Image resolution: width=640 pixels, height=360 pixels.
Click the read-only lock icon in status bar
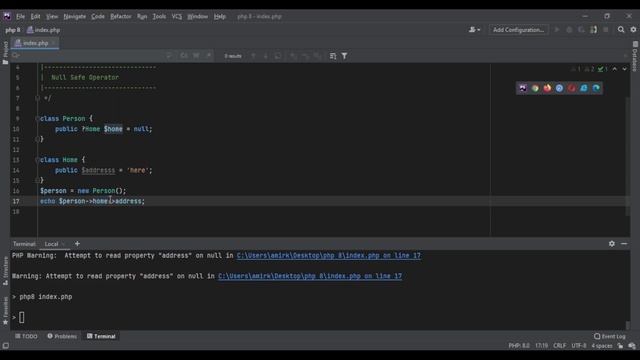click(620, 346)
